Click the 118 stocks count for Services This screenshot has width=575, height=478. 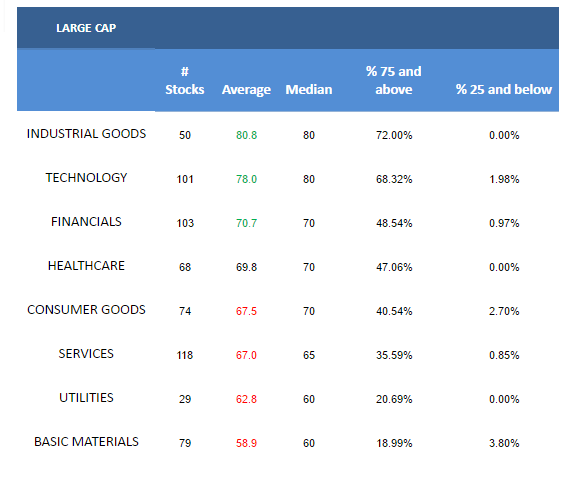pos(185,355)
